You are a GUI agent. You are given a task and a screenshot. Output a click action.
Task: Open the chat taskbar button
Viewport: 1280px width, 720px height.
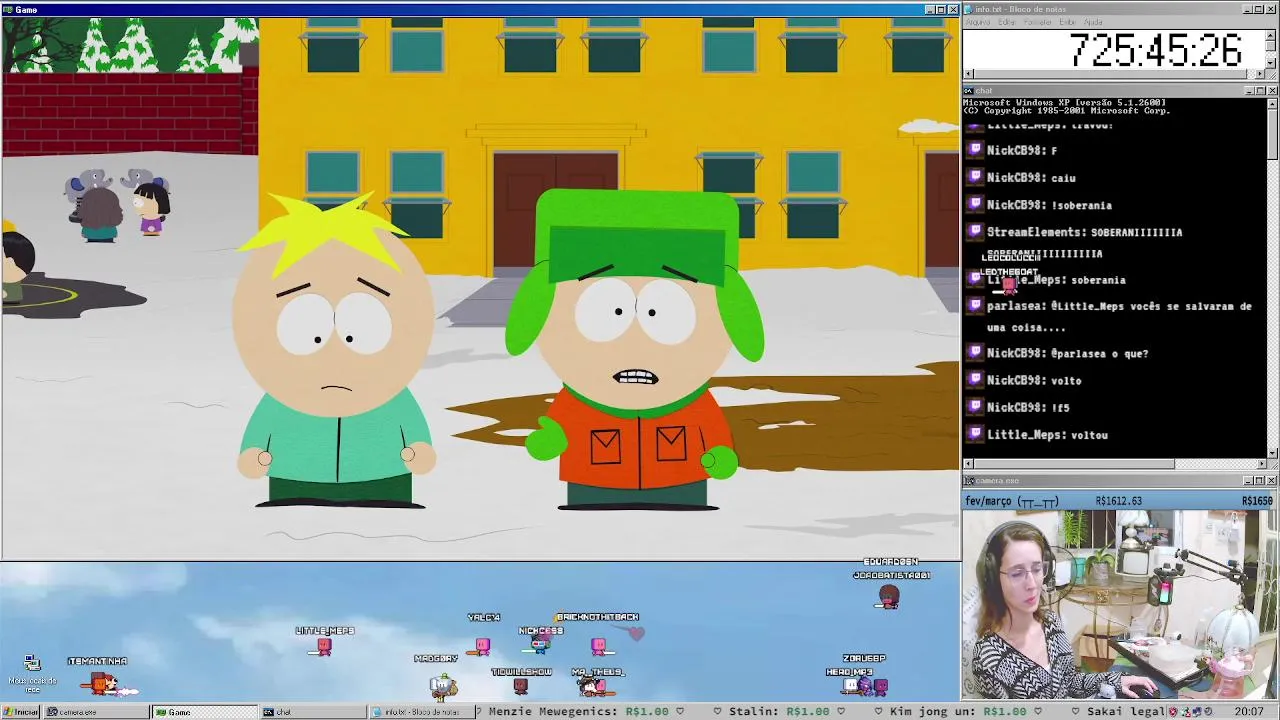tap(312, 712)
